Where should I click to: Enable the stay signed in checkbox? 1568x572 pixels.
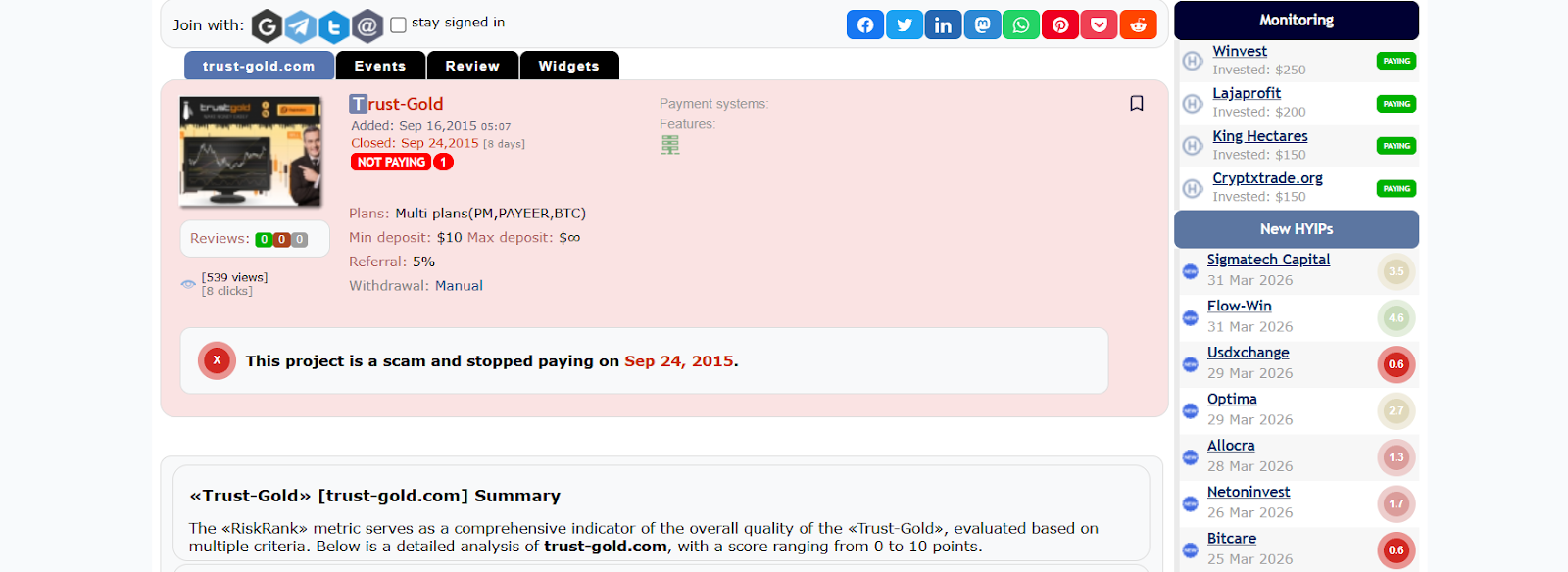point(398,24)
